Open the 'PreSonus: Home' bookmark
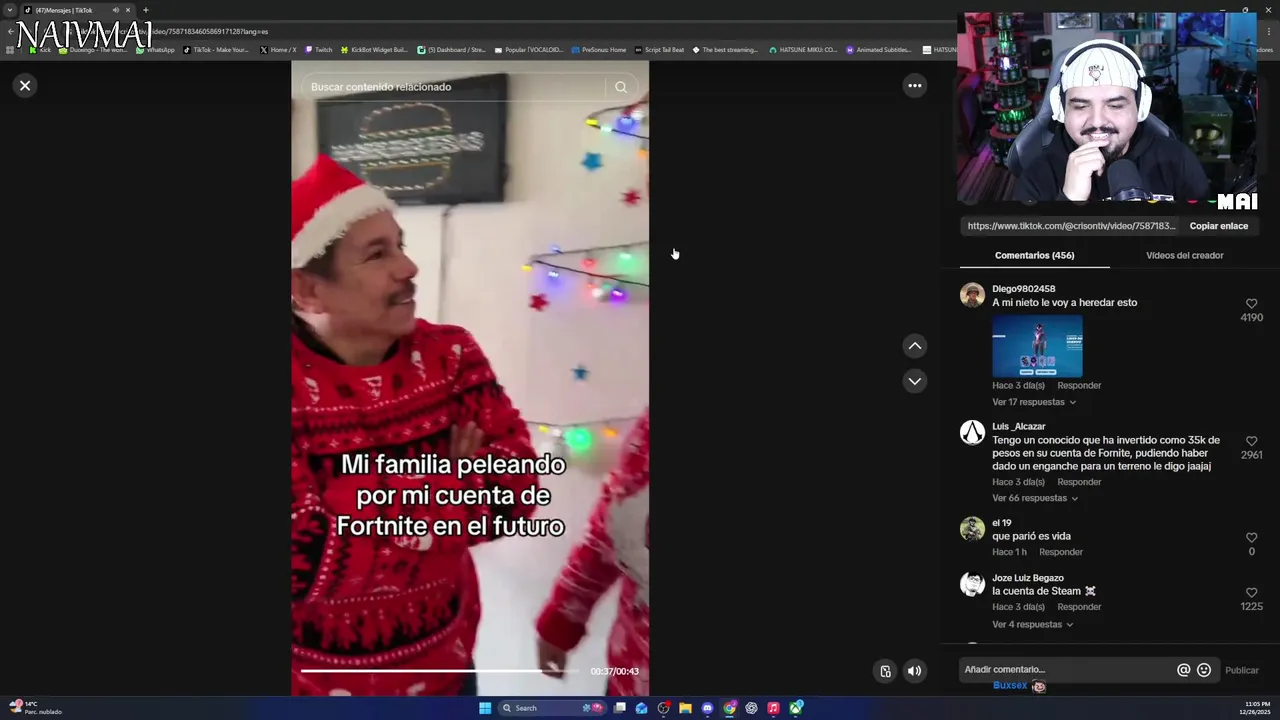This screenshot has width=1280, height=720. 599,50
